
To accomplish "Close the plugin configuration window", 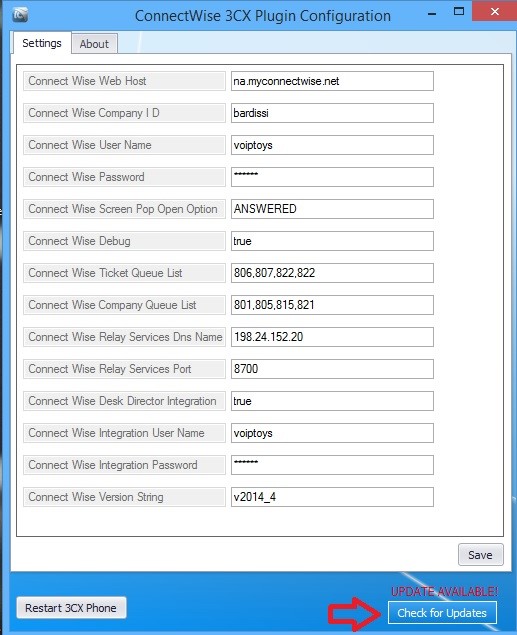I will click(x=494, y=11).
